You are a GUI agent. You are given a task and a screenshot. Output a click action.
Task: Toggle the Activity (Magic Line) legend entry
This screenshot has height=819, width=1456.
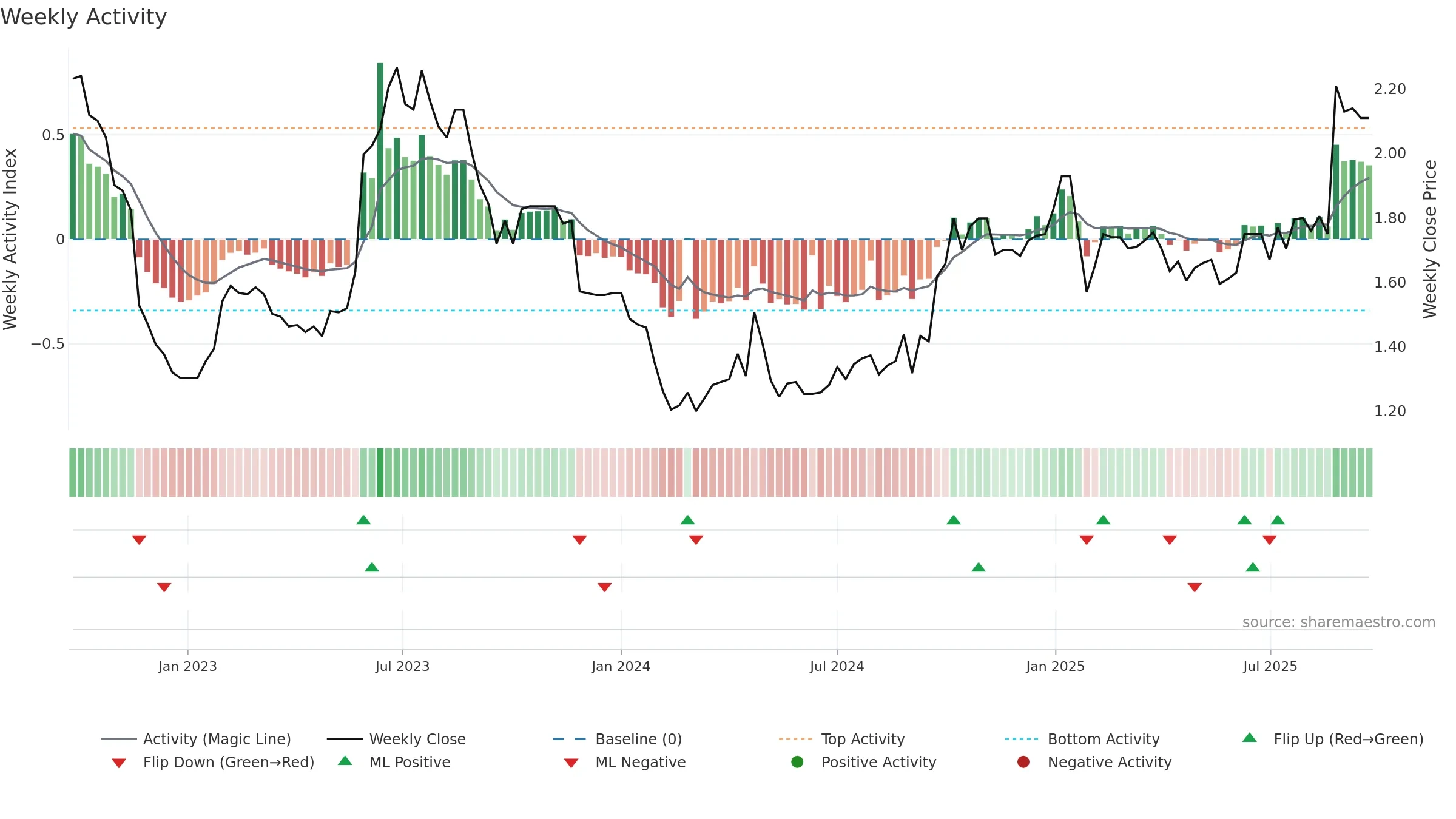[196, 739]
